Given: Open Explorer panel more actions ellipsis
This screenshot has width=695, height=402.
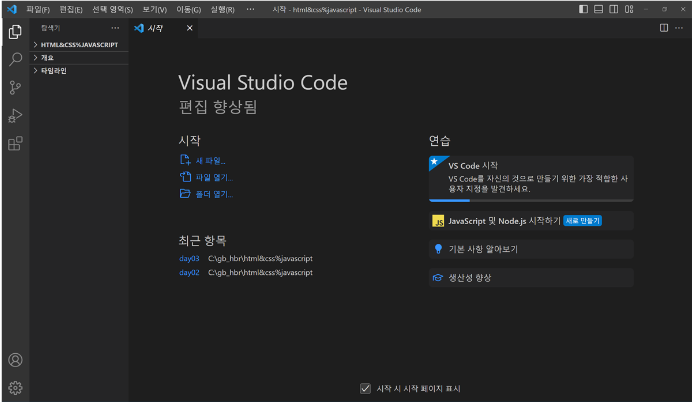Looking at the screenshot, I should pos(115,28).
